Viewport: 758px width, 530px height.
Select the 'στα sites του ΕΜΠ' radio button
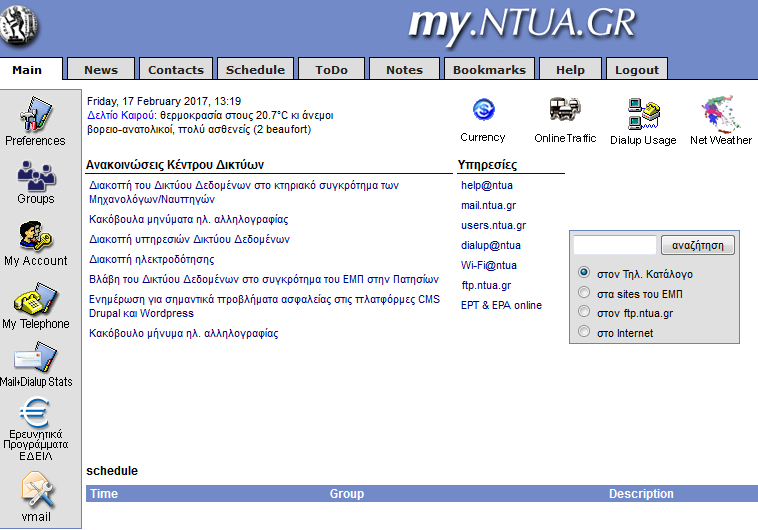point(584,292)
